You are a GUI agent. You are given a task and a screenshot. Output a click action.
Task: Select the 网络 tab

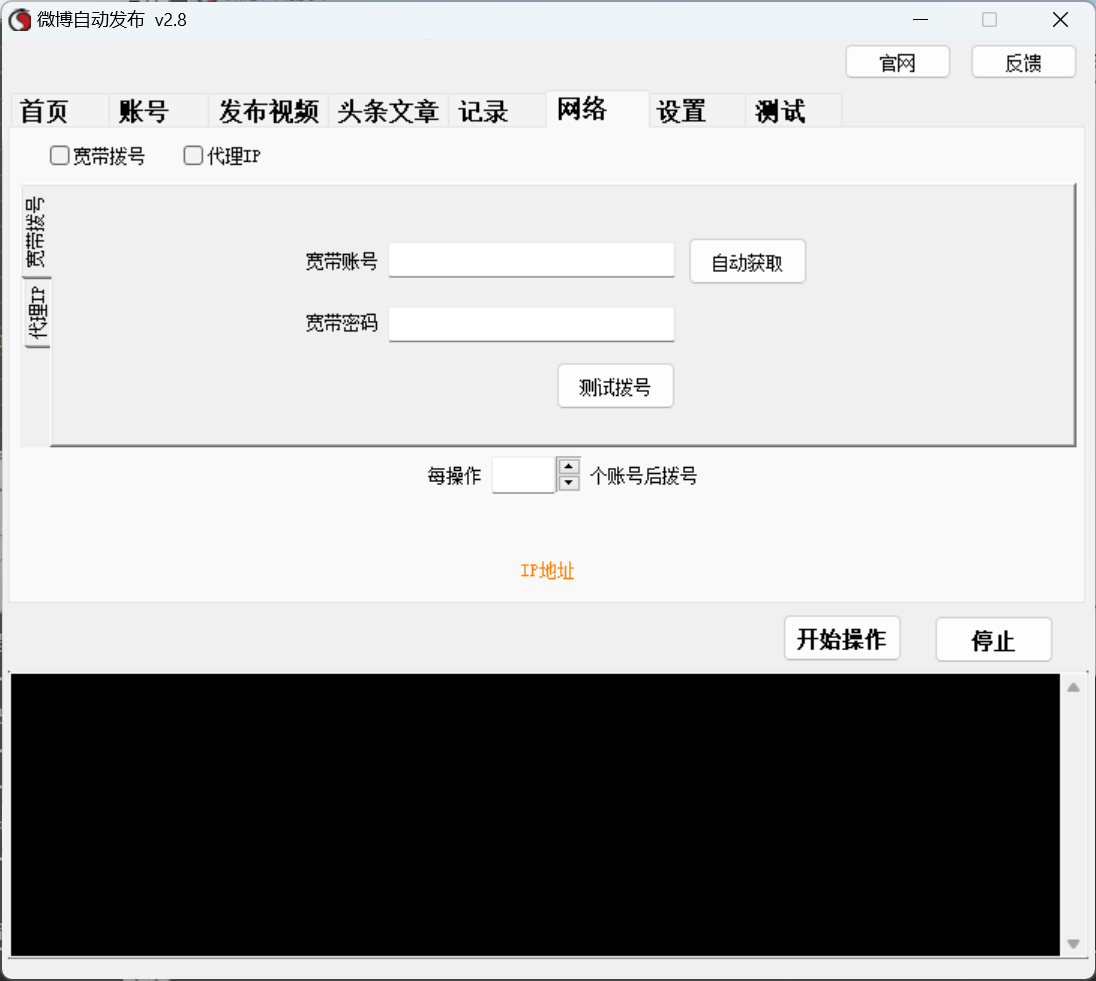tap(598, 109)
